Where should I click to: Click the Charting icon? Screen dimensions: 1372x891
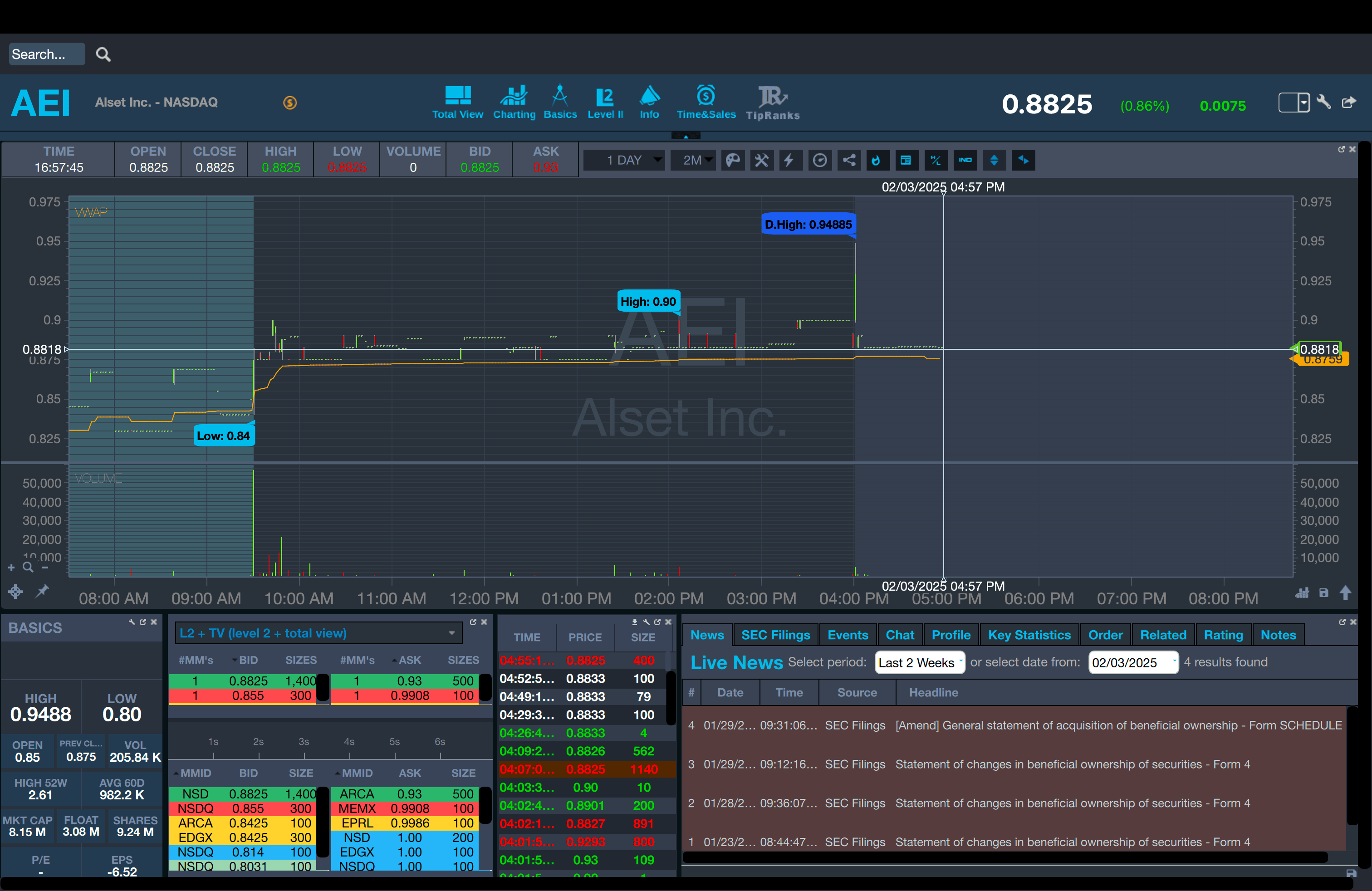tap(514, 103)
